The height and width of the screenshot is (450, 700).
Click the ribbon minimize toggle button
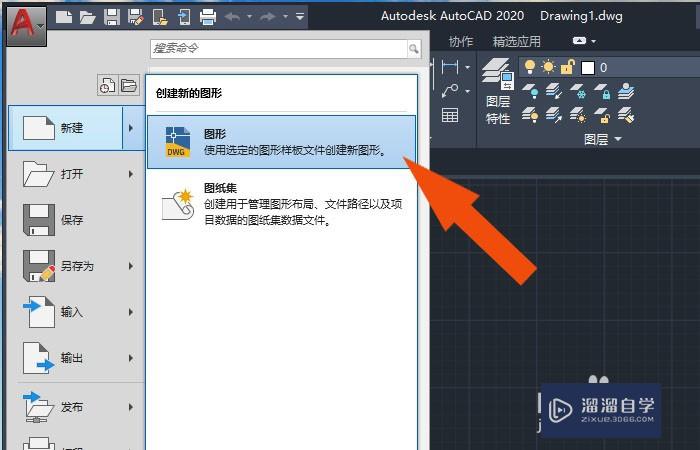tap(579, 41)
